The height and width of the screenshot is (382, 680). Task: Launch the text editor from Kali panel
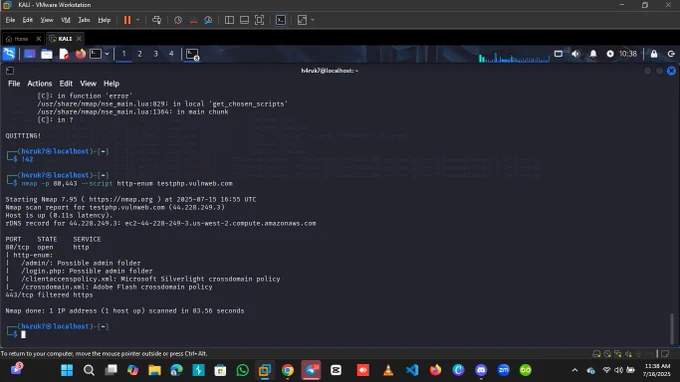(x=64, y=54)
